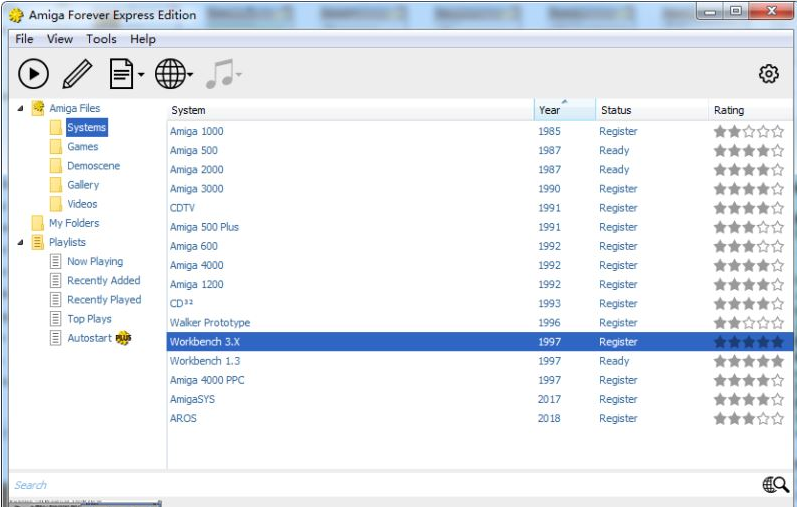Click the globe Web icon
The width and height of the screenshot is (797, 507).
point(170,74)
